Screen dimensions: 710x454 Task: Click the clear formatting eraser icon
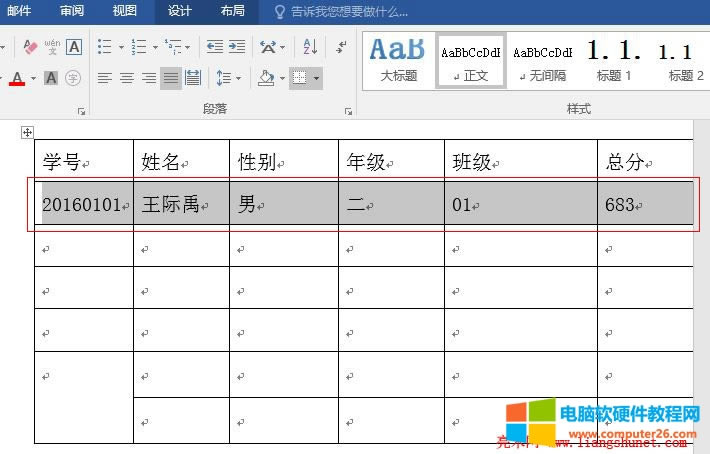point(29,47)
